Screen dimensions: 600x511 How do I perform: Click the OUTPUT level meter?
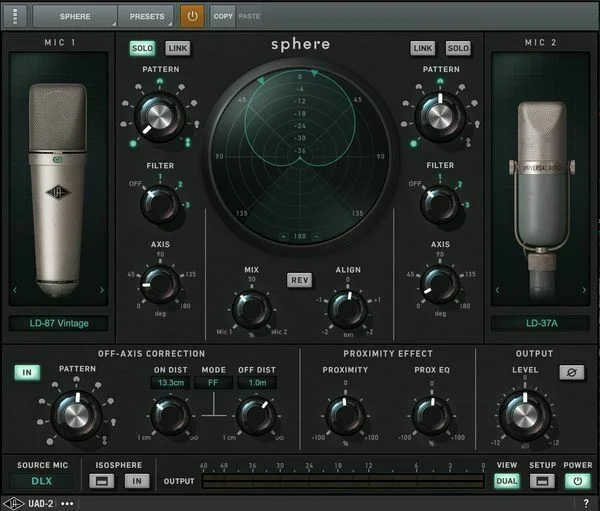pyautogui.click(x=342, y=481)
